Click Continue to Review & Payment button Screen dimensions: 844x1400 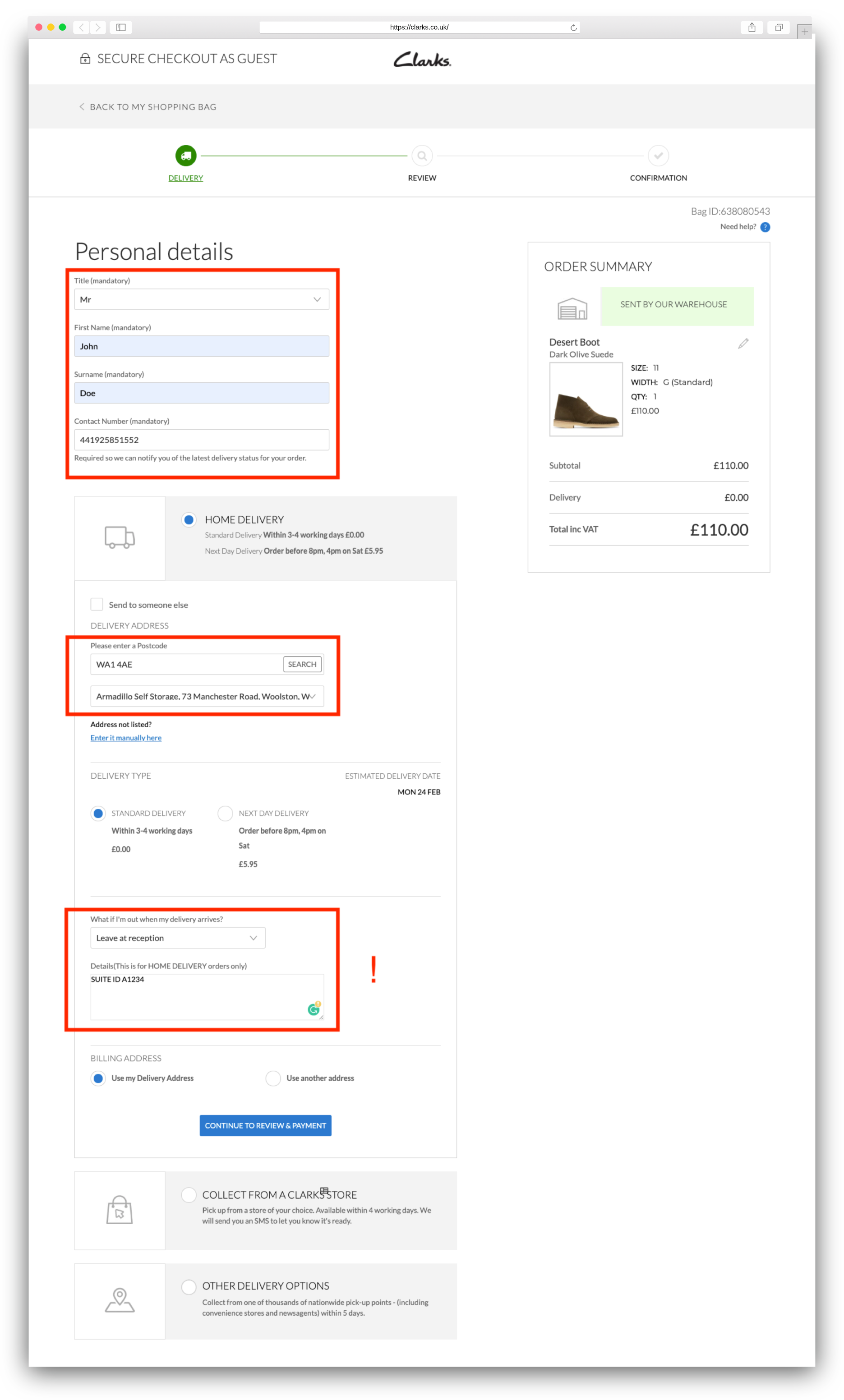click(265, 1125)
